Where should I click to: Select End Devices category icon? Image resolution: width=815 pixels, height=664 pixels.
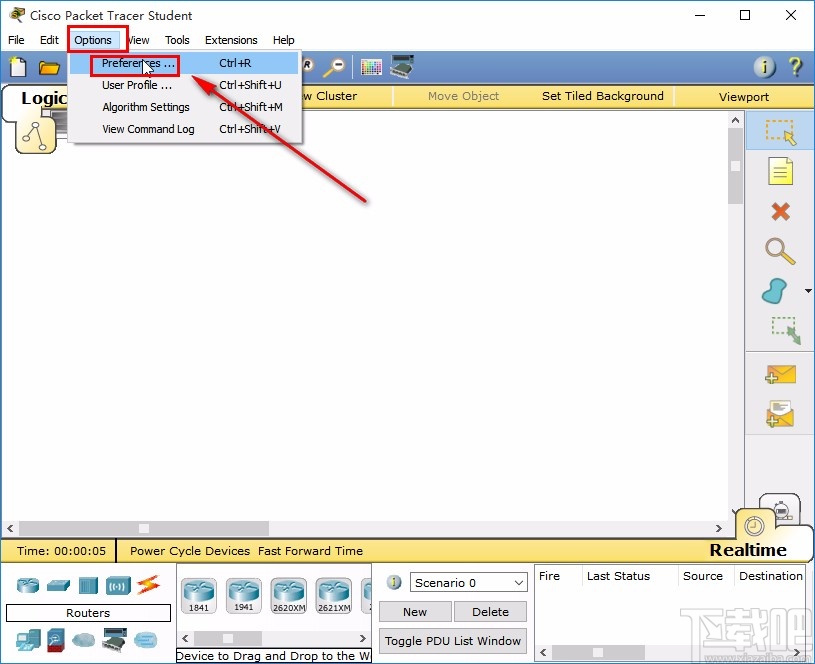tap(28, 640)
